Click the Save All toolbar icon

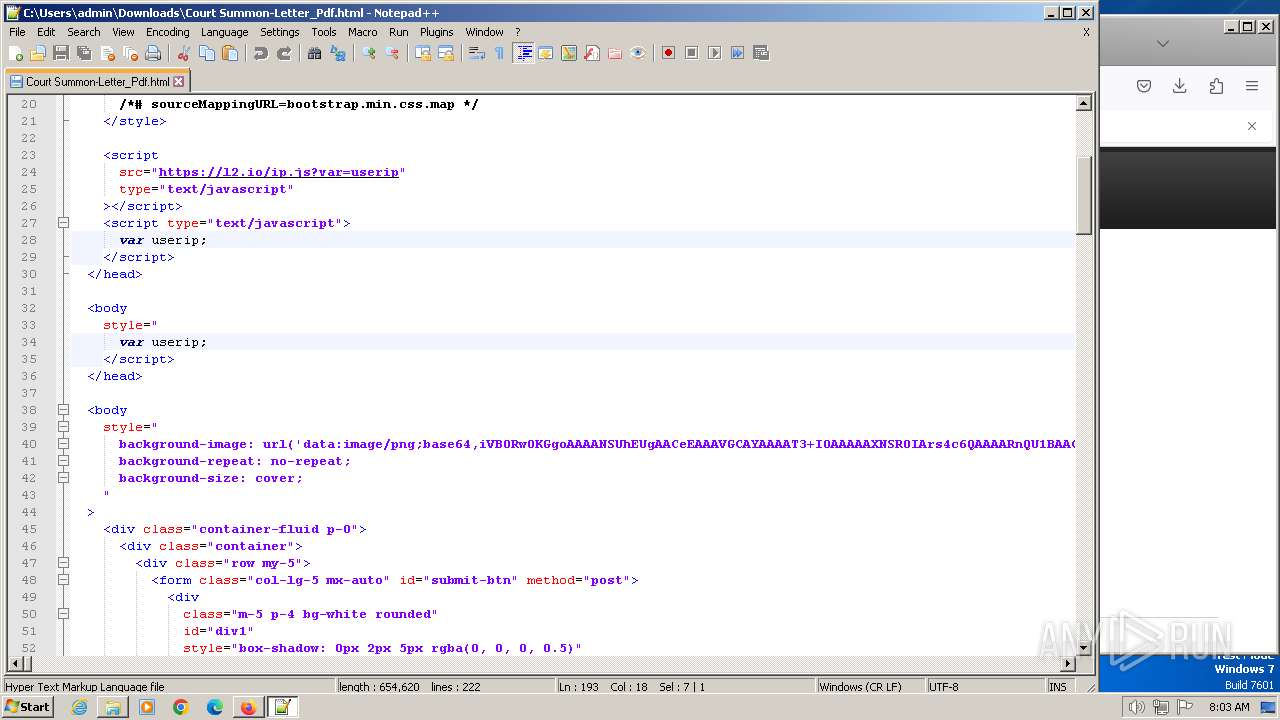84,53
